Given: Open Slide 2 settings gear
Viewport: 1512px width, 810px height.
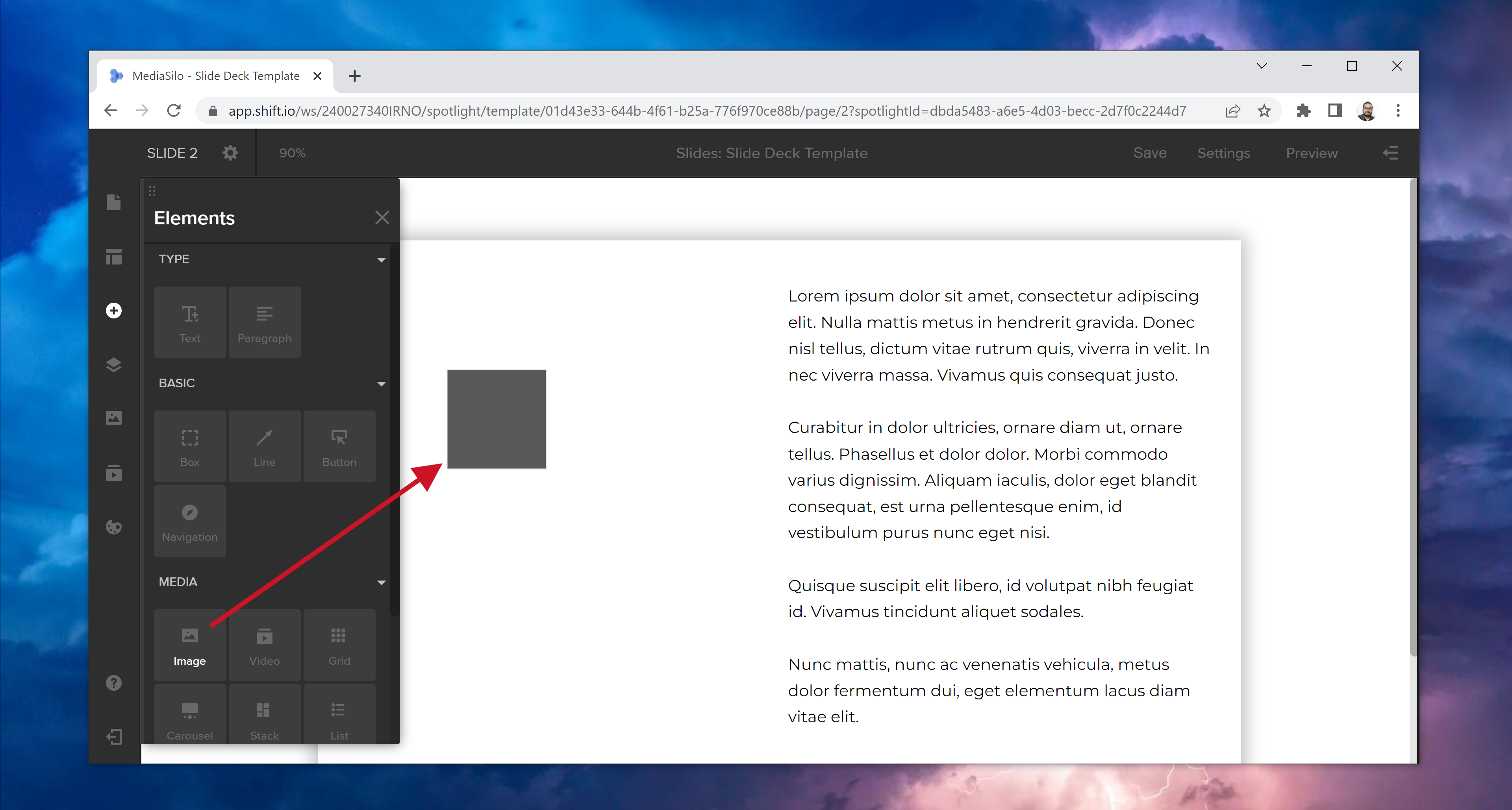Looking at the screenshot, I should click(230, 153).
